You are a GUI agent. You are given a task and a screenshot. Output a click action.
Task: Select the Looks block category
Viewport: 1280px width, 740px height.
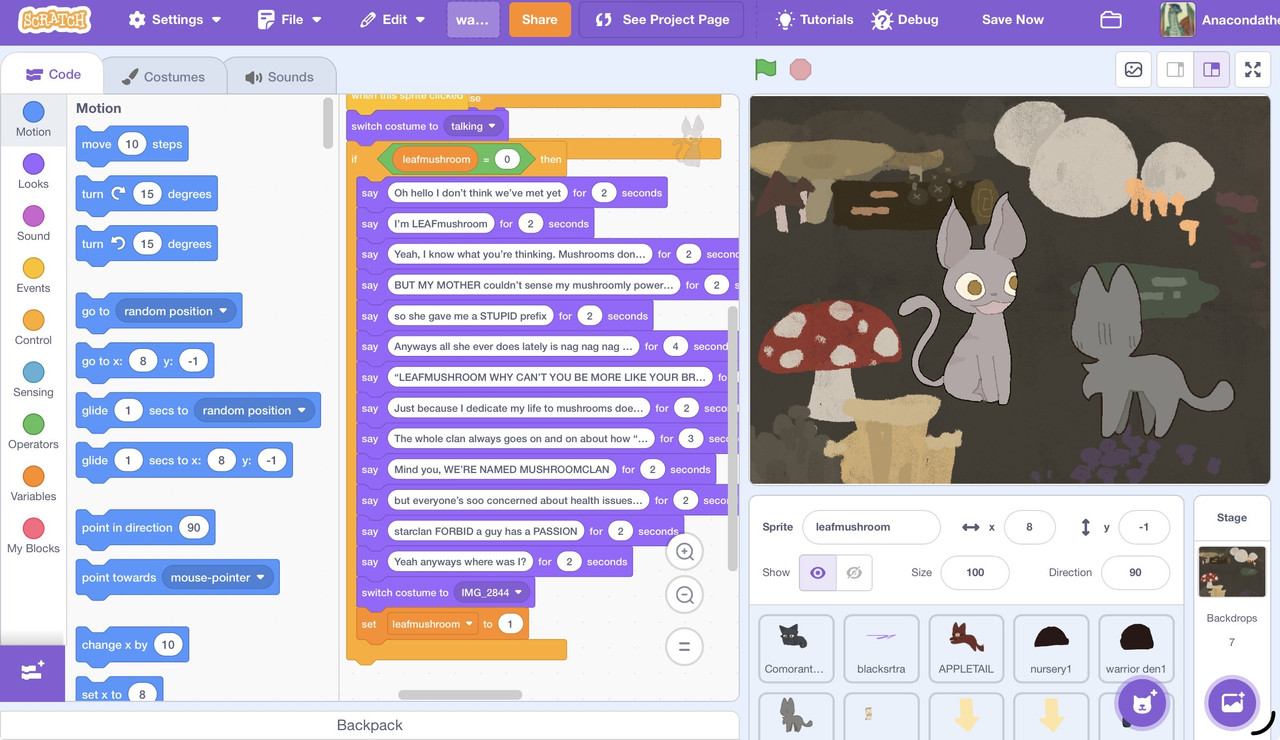(x=33, y=172)
